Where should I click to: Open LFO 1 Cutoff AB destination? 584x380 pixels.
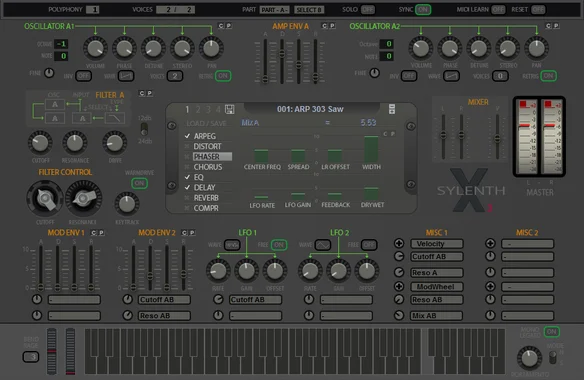click(255, 300)
